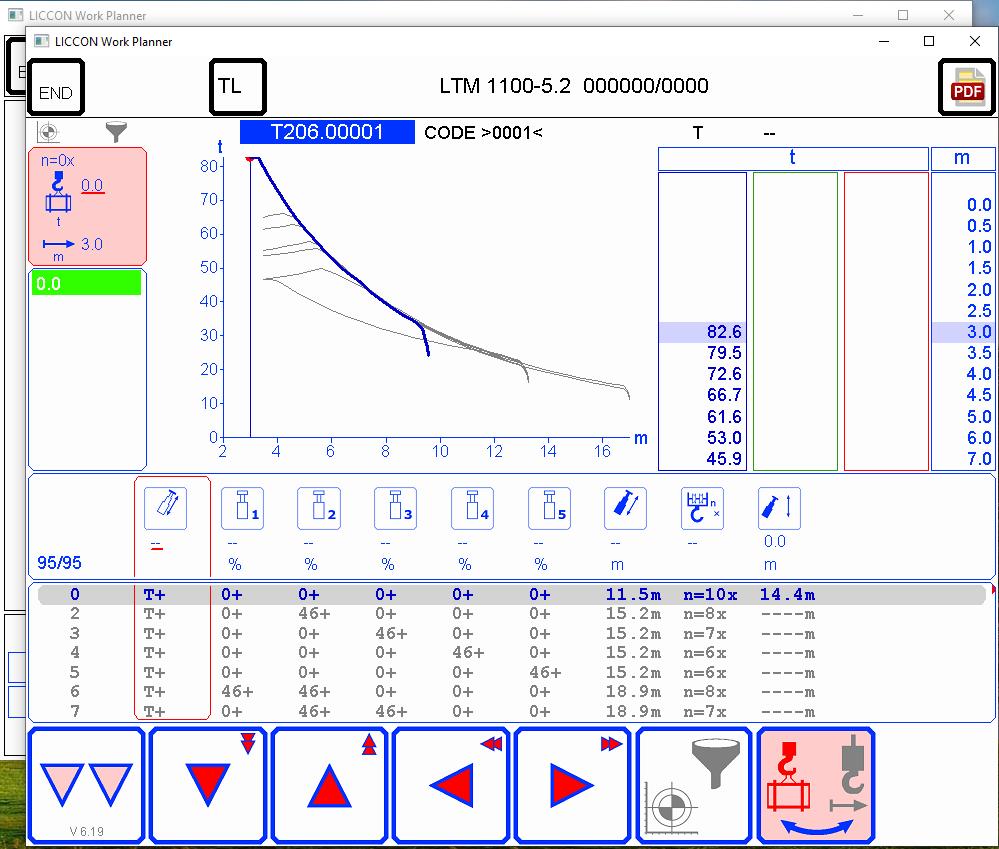This screenshot has height=849, width=999.
Task: Click the 3.5 radius value in m column
Action: (x=979, y=353)
